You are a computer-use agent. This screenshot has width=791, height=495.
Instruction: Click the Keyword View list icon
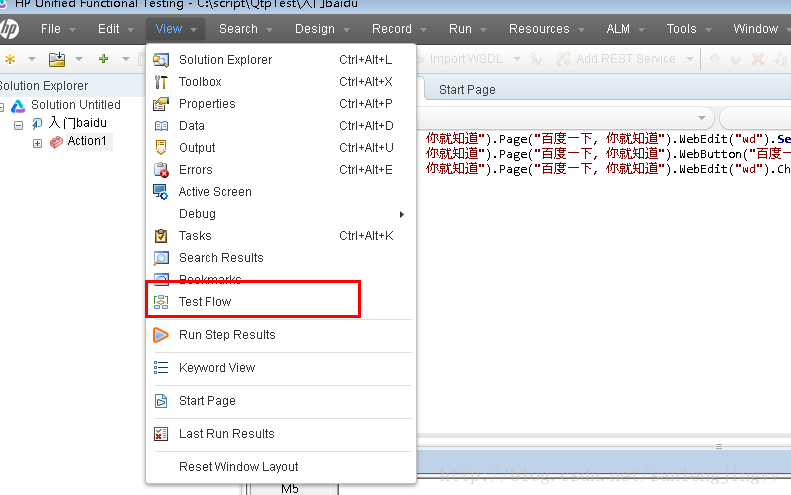tap(161, 368)
